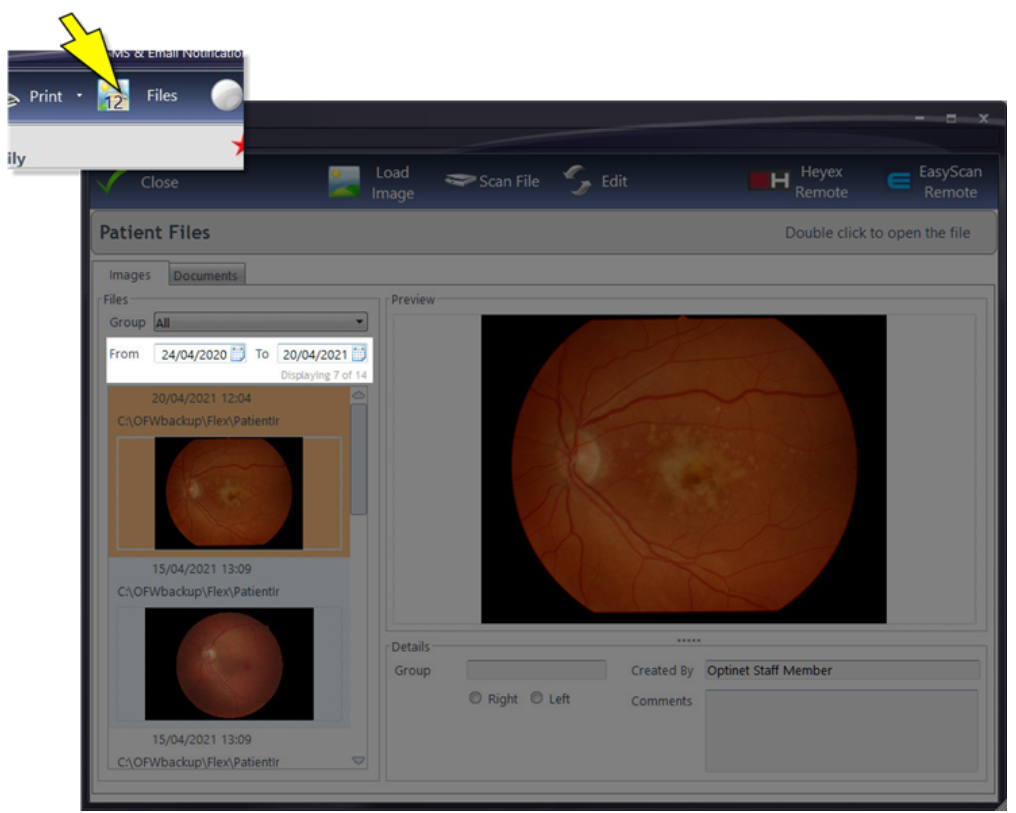
Task: Choose Load Image label
Action: coord(393,183)
